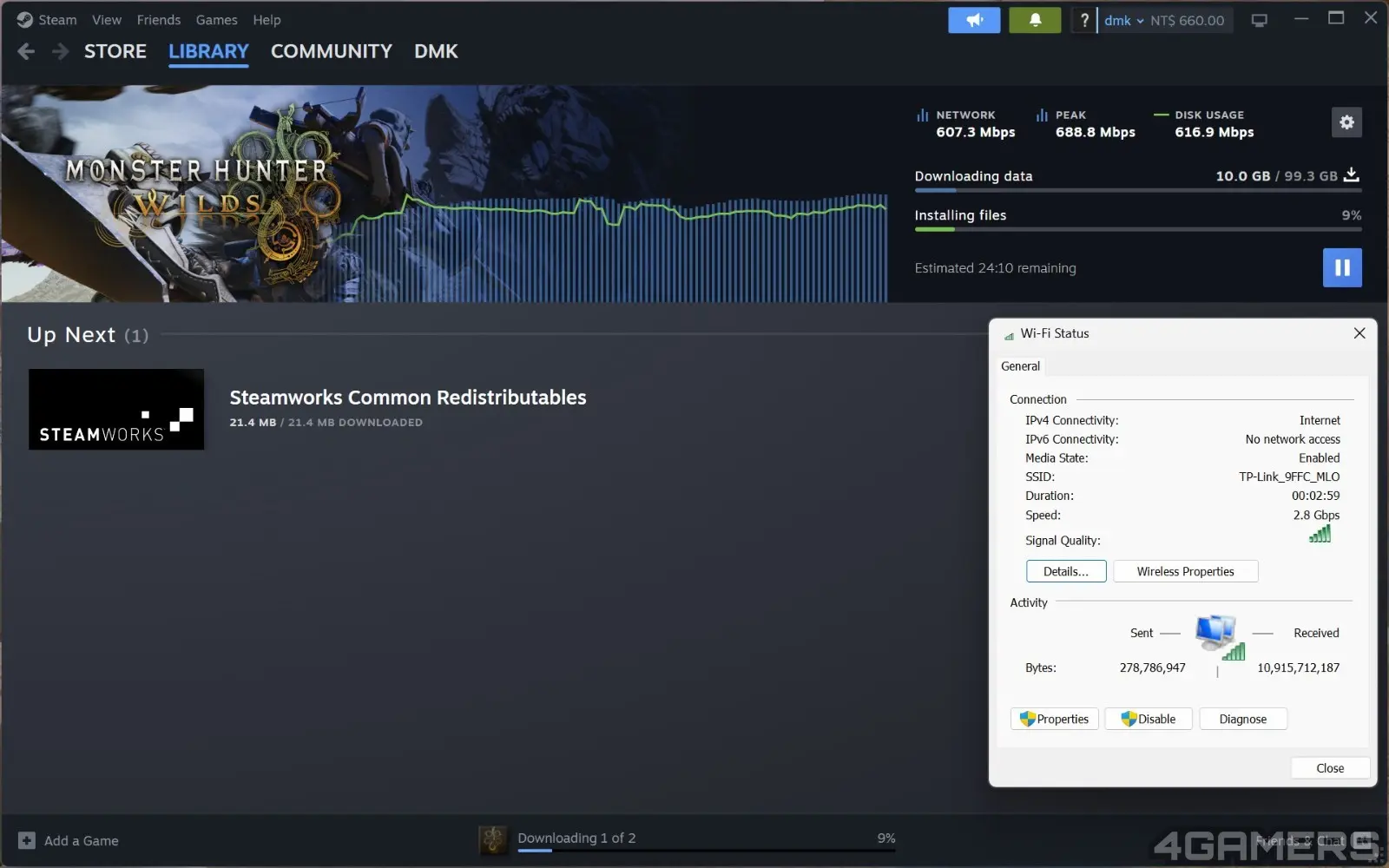Click the megaphone announcements button
Image resolution: width=1389 pixels, height=868 pixels.
(974, 20)
